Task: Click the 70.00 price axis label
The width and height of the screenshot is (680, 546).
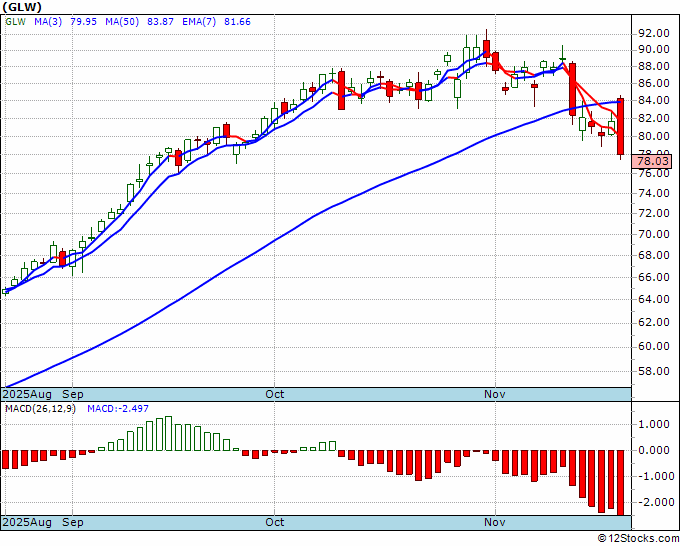Action: tap(654, 235)
